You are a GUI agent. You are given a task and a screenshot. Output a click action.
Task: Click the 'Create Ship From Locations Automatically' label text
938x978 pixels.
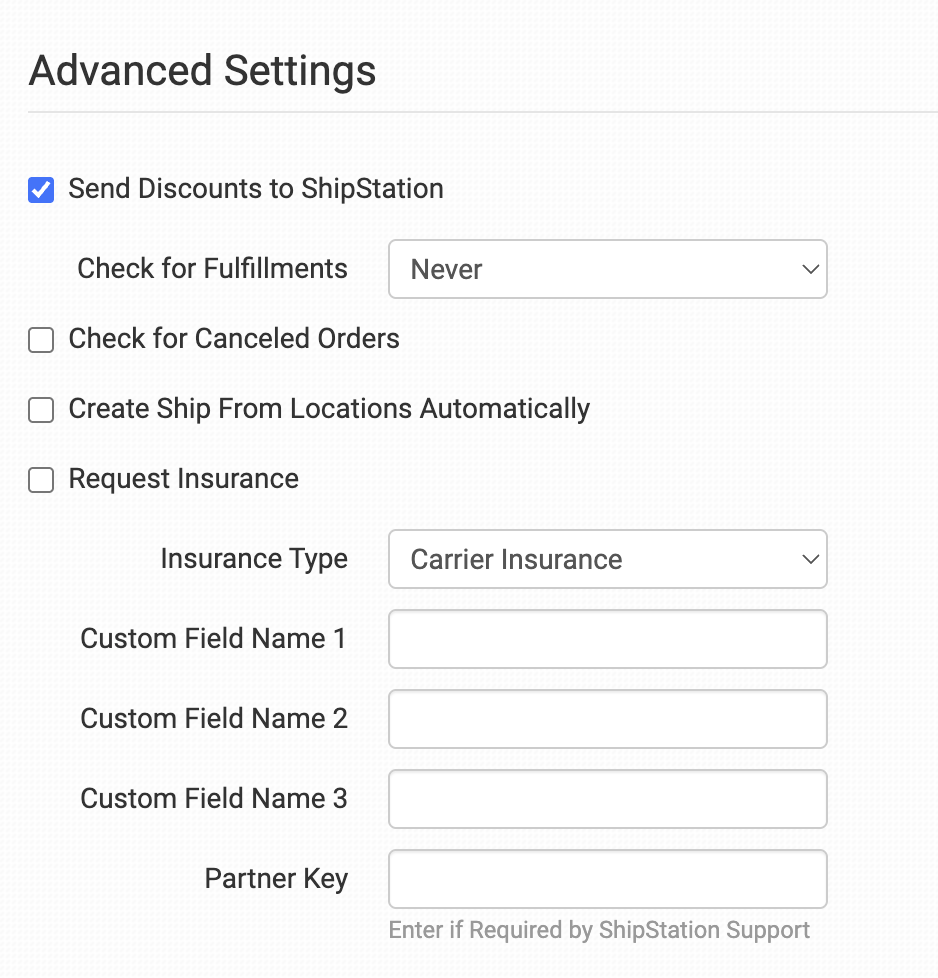coord(329,409)
